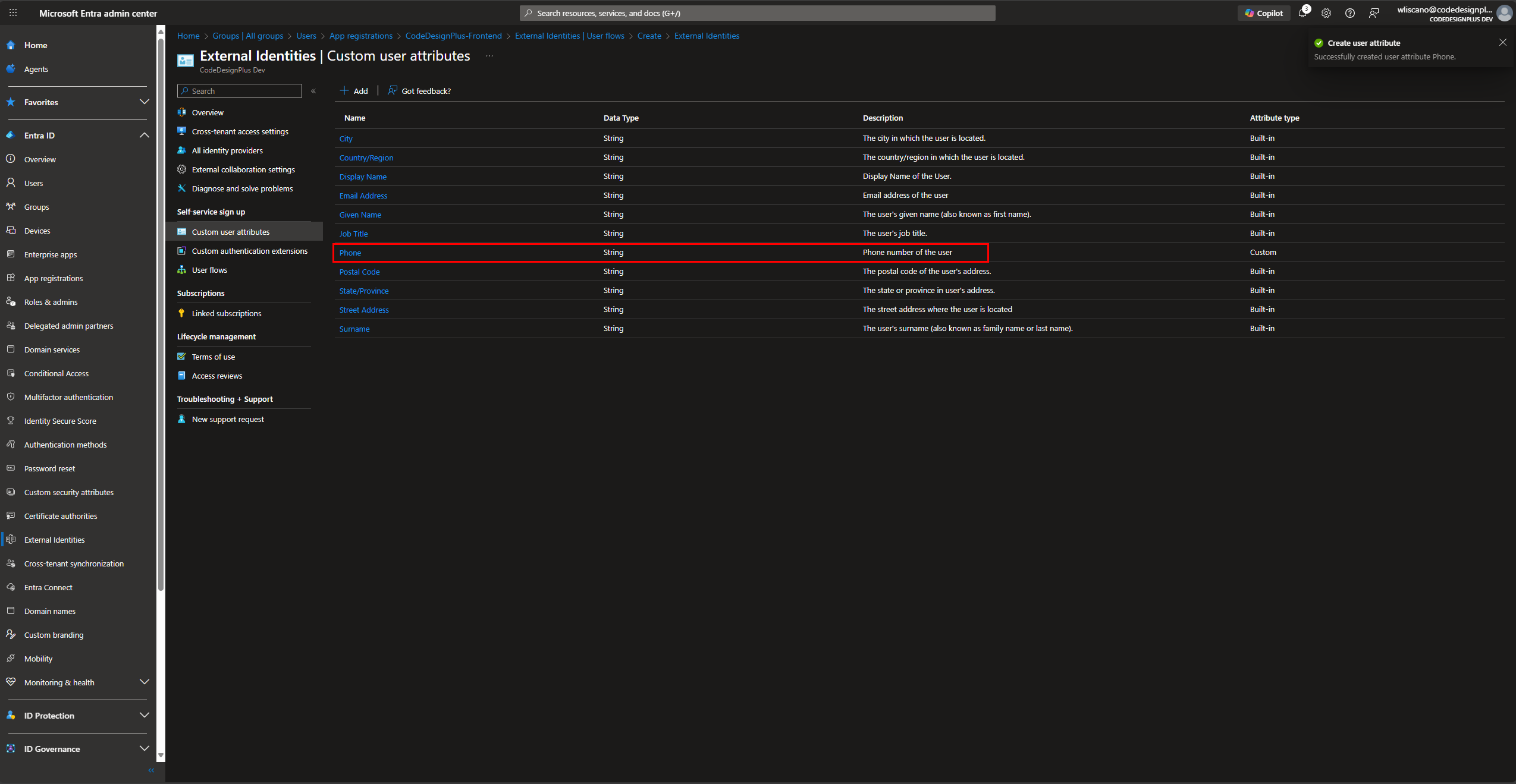Open the notifications bell icon
Screen dimensions: 1516x784
pyautogui.click(x=1302, y=13)
